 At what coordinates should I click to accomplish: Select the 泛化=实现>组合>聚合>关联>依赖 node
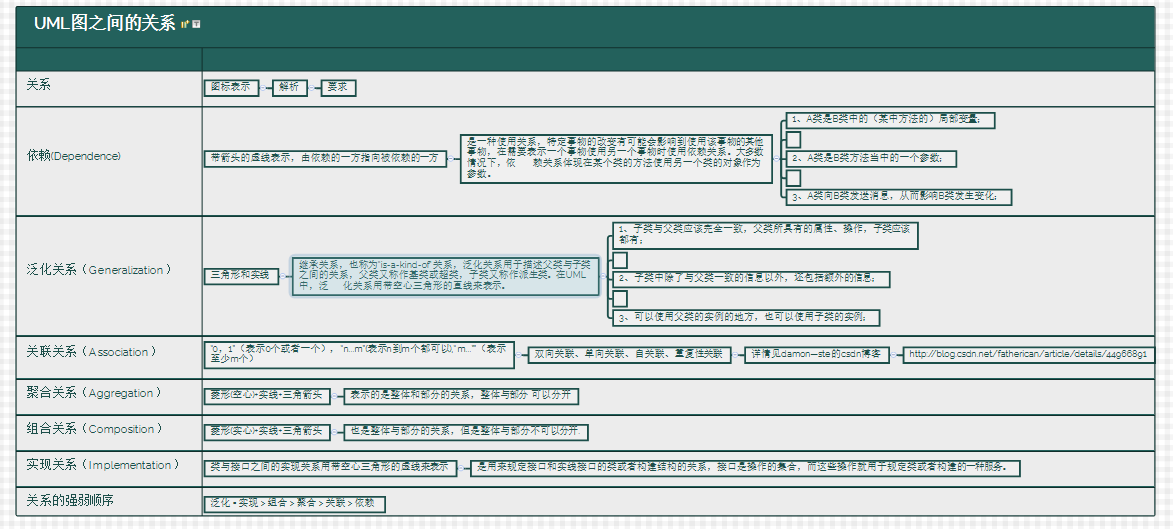294,504
